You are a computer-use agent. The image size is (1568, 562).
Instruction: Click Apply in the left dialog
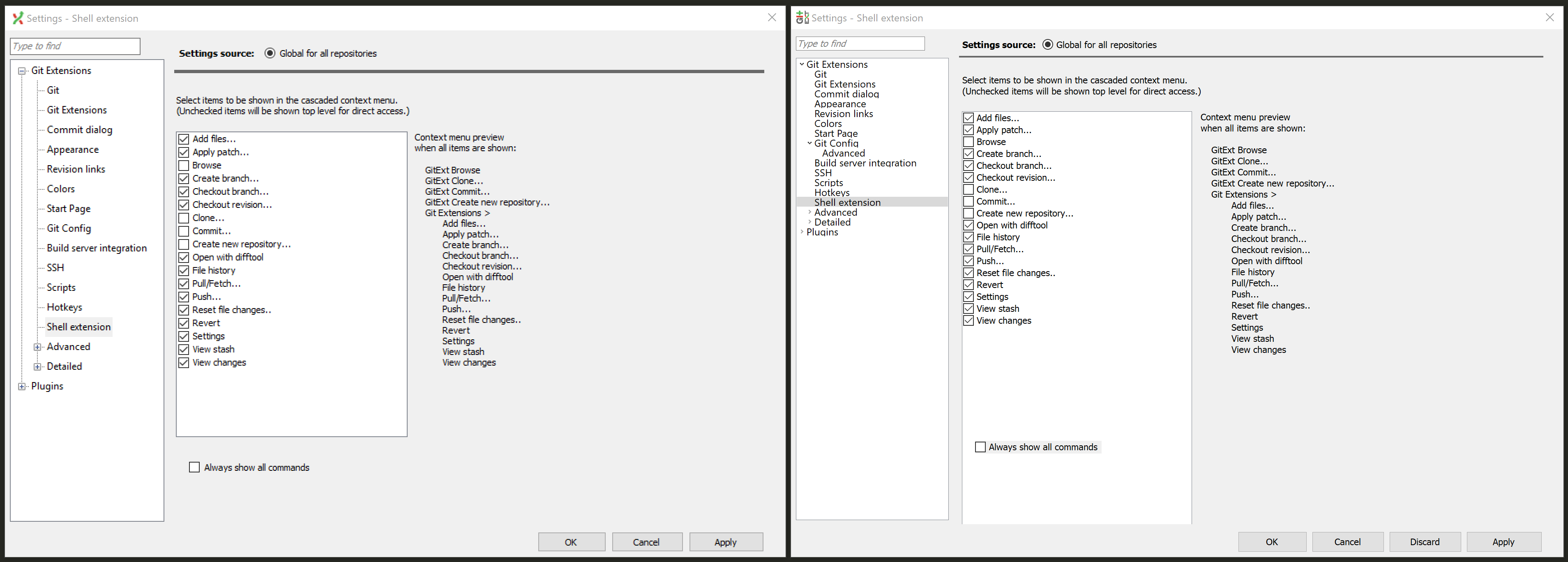[x=726, y=541]
